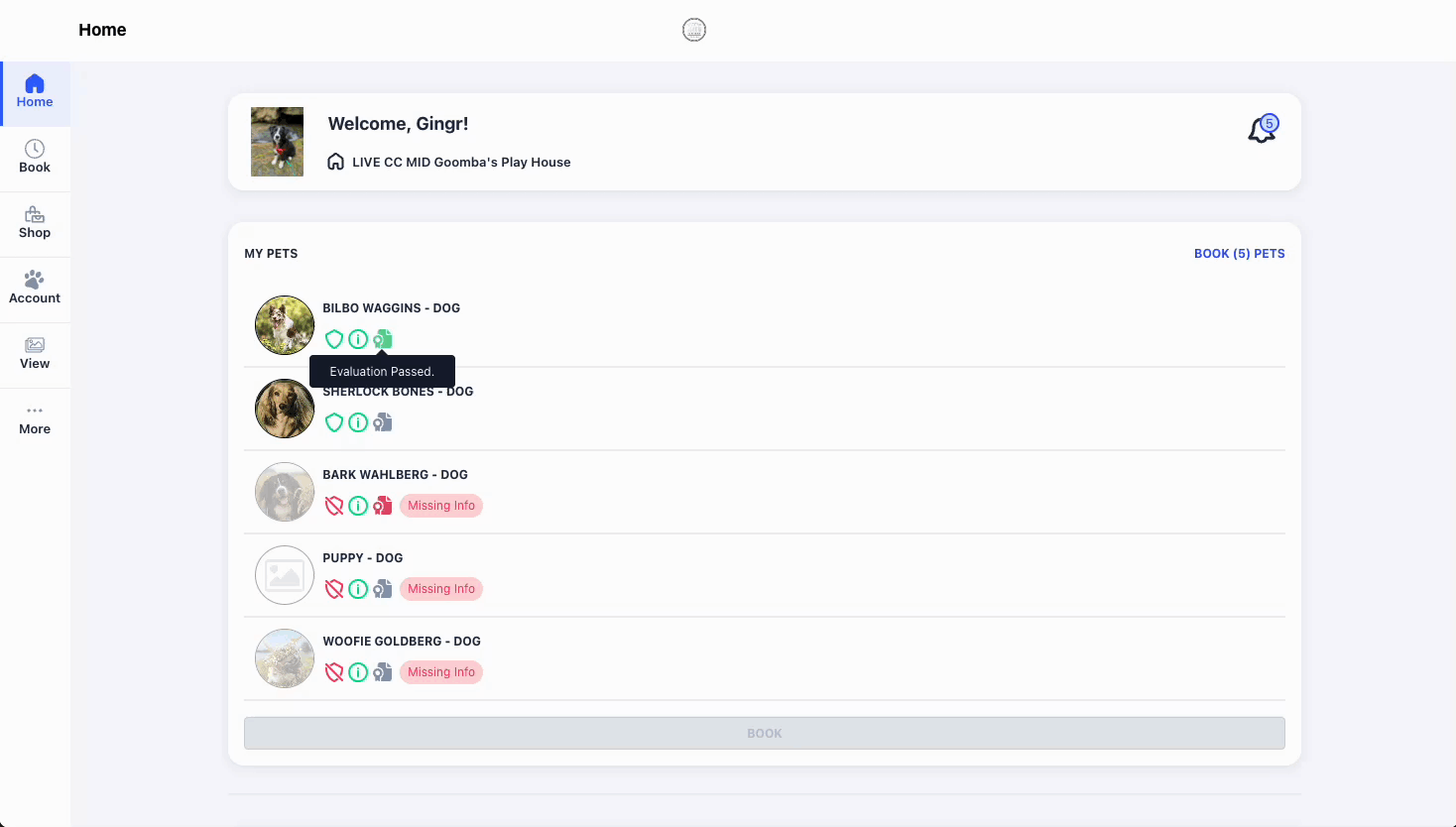Click LIVE CC MID Goomba's Play House text
Viewport: 1456px width, 827px height.
tap(461, 163)
